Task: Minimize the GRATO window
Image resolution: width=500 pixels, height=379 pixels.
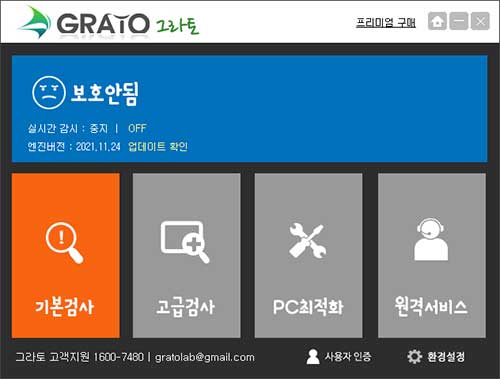Action: [459, 21]
